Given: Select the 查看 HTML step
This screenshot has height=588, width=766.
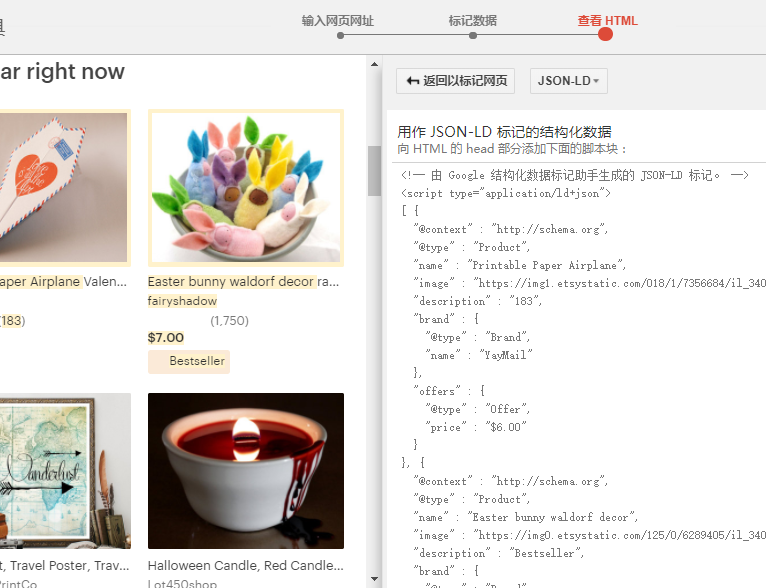Looking at the screenshot, I should (x=606, y=20).
